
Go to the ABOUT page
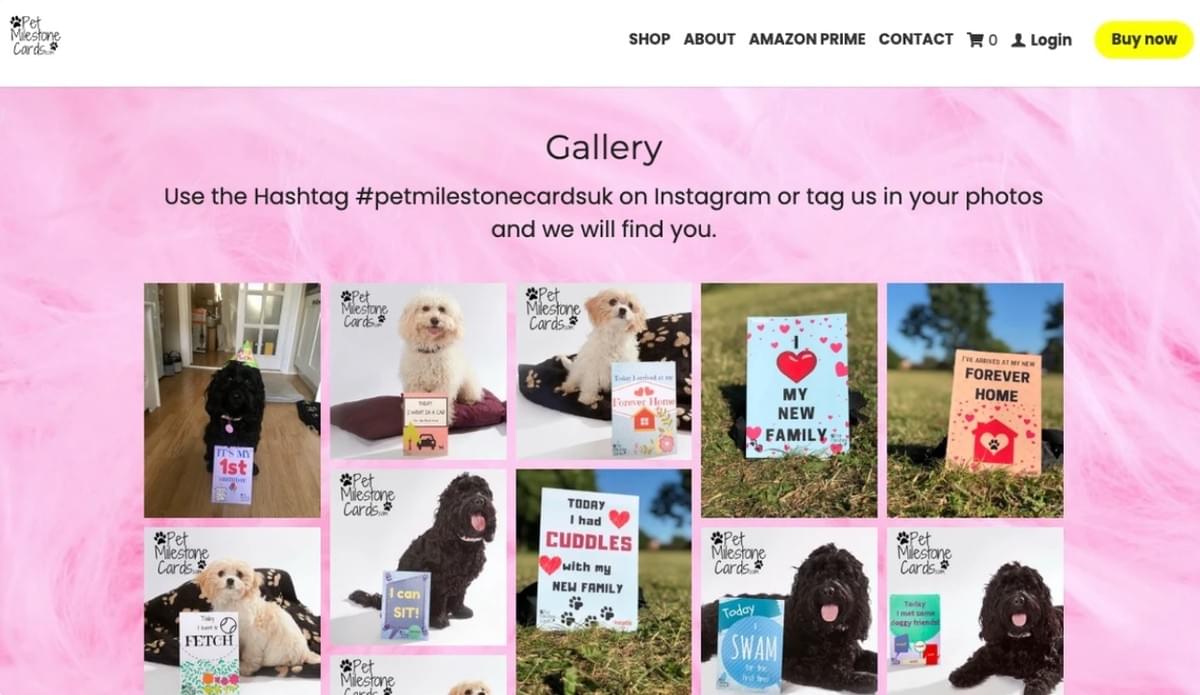coord(709,39)
